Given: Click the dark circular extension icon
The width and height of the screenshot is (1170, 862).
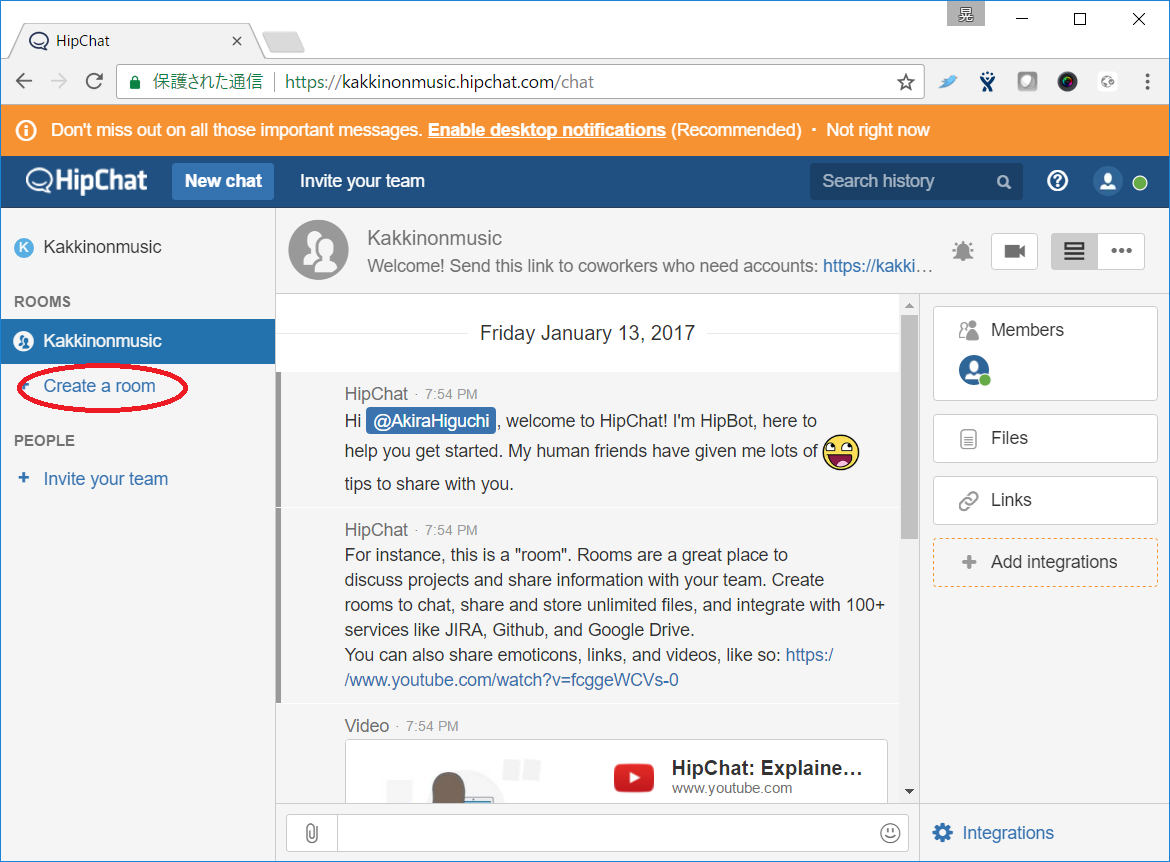Looking at the screenshot, I should click(1067, 82).
